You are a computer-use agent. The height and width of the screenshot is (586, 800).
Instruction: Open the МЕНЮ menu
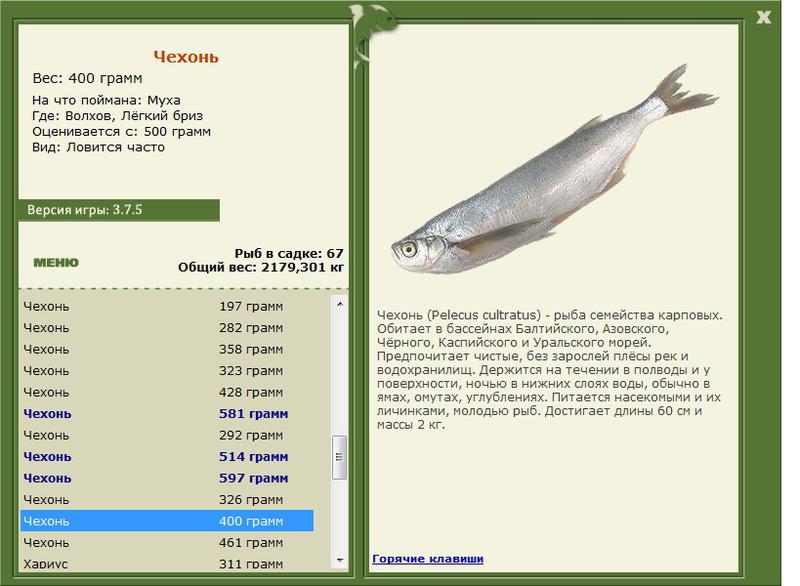tap(56, 263)
